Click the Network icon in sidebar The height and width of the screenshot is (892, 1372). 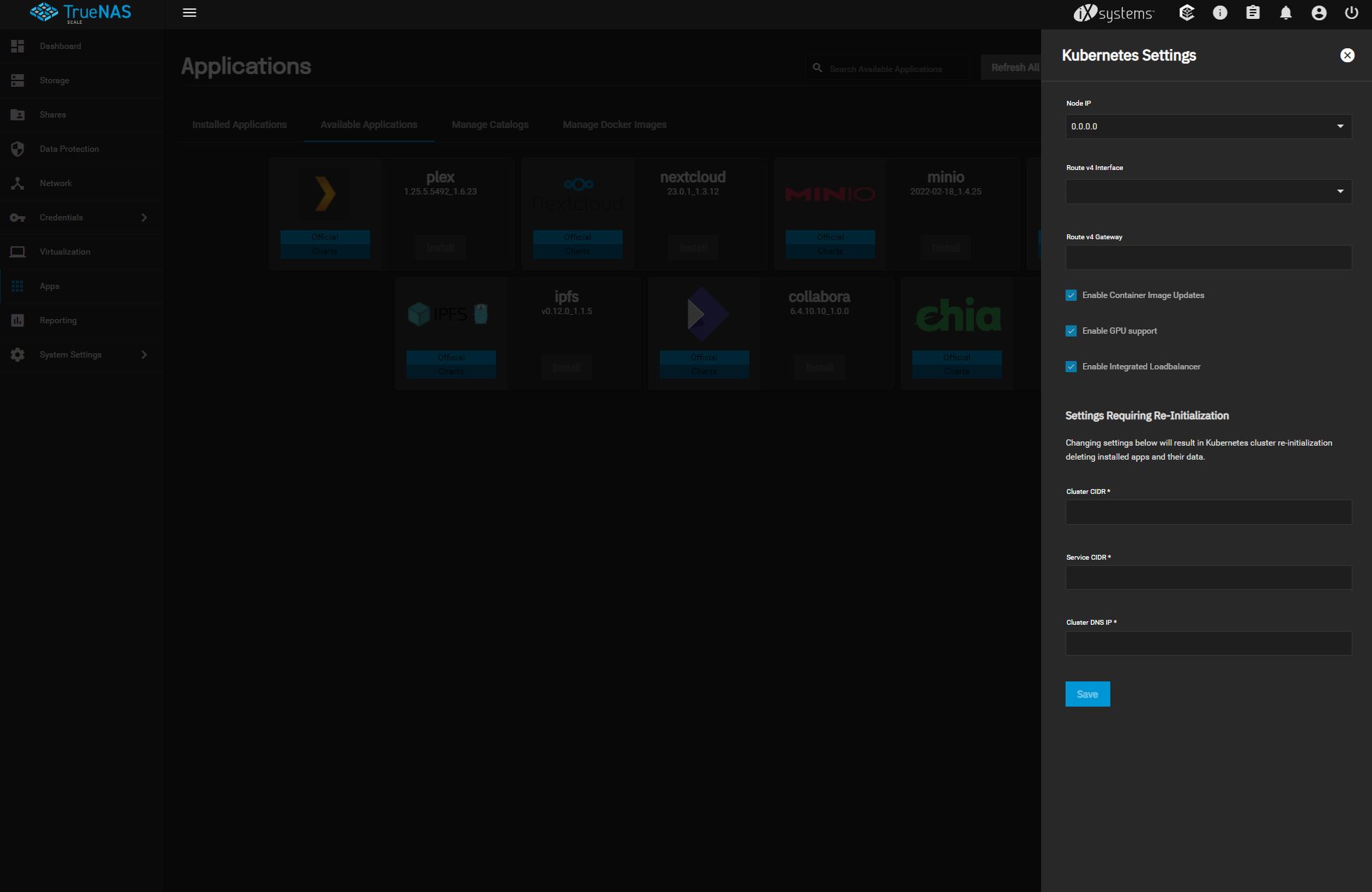coord(17,183)
